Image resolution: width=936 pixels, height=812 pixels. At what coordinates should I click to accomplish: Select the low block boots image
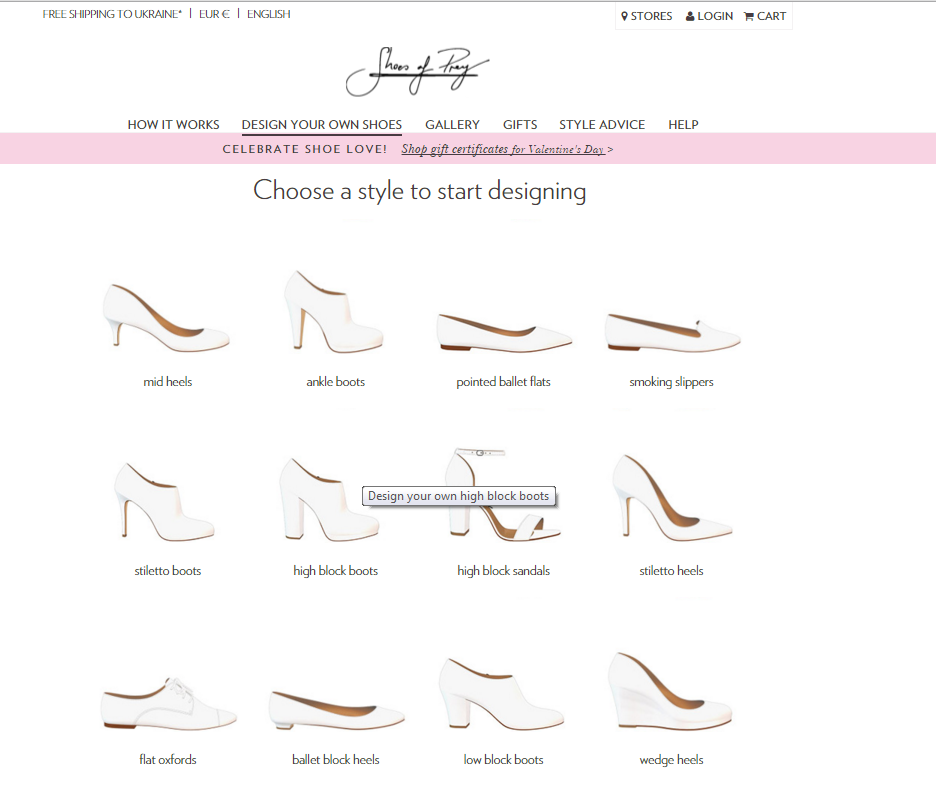(x=501, y=693)
